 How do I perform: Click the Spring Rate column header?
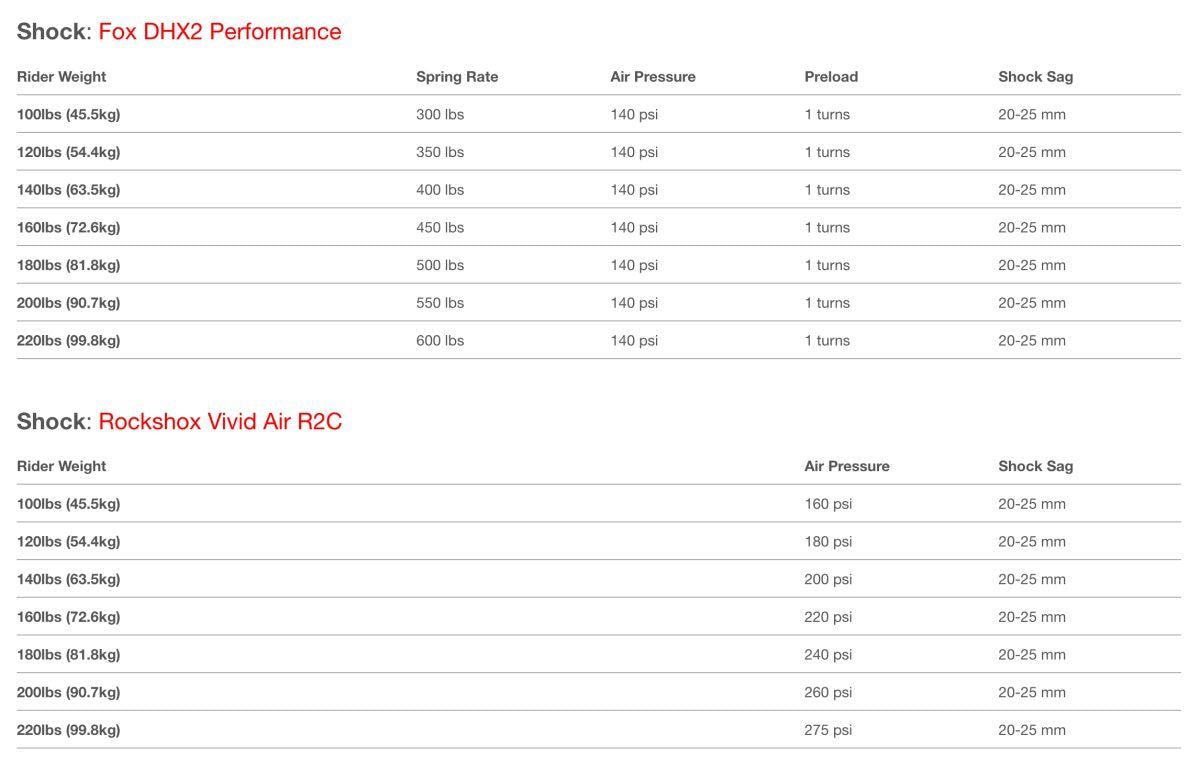click(457, 77)
